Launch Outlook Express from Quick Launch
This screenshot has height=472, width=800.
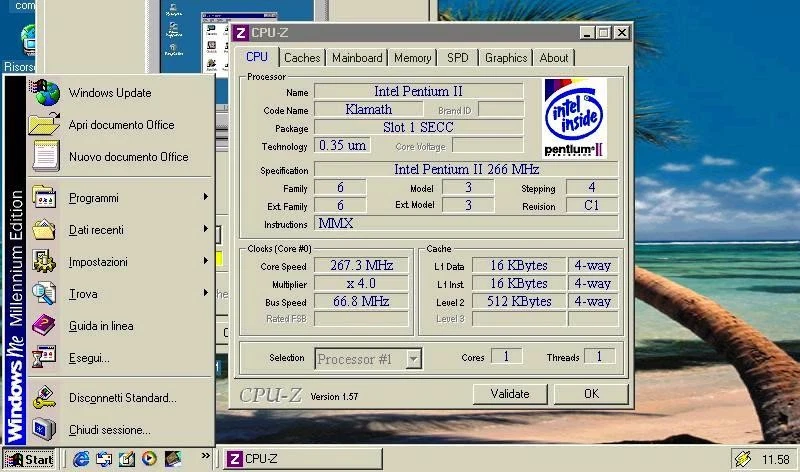point(104,459)
